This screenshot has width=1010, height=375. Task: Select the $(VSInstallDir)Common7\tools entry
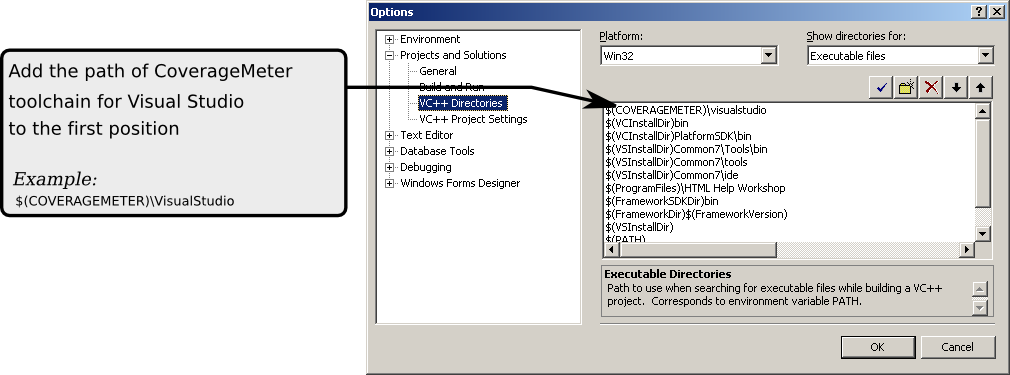pyautogui.click(x=676, y=162)
